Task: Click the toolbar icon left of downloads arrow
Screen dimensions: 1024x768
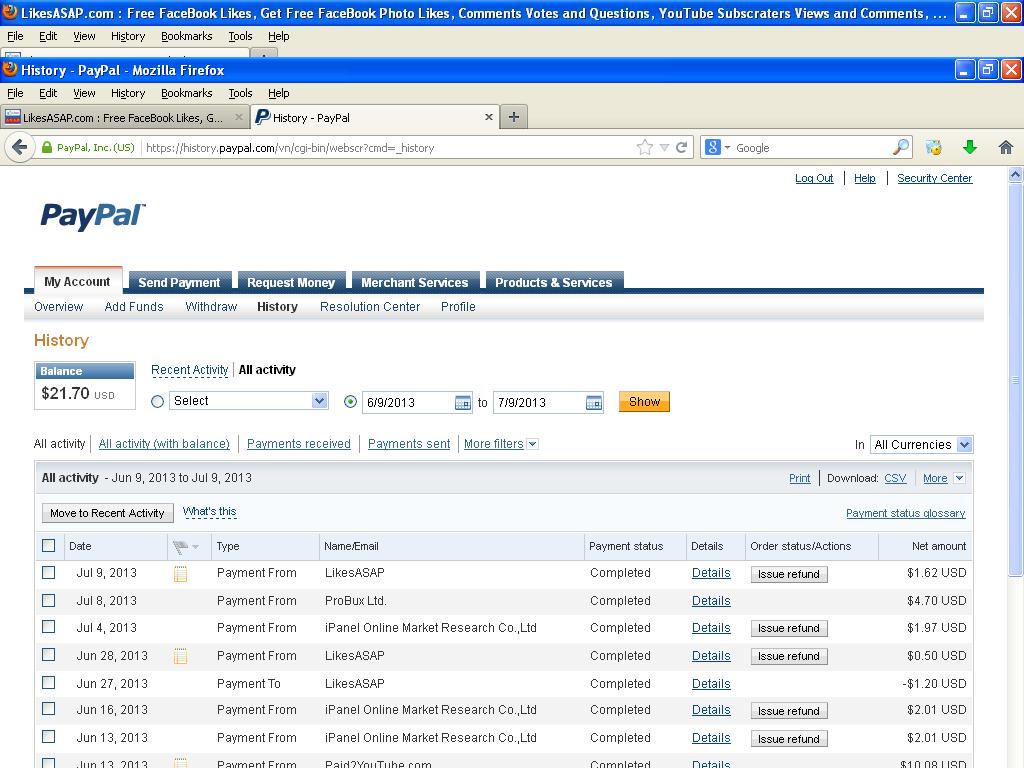Action: point(934,148)
